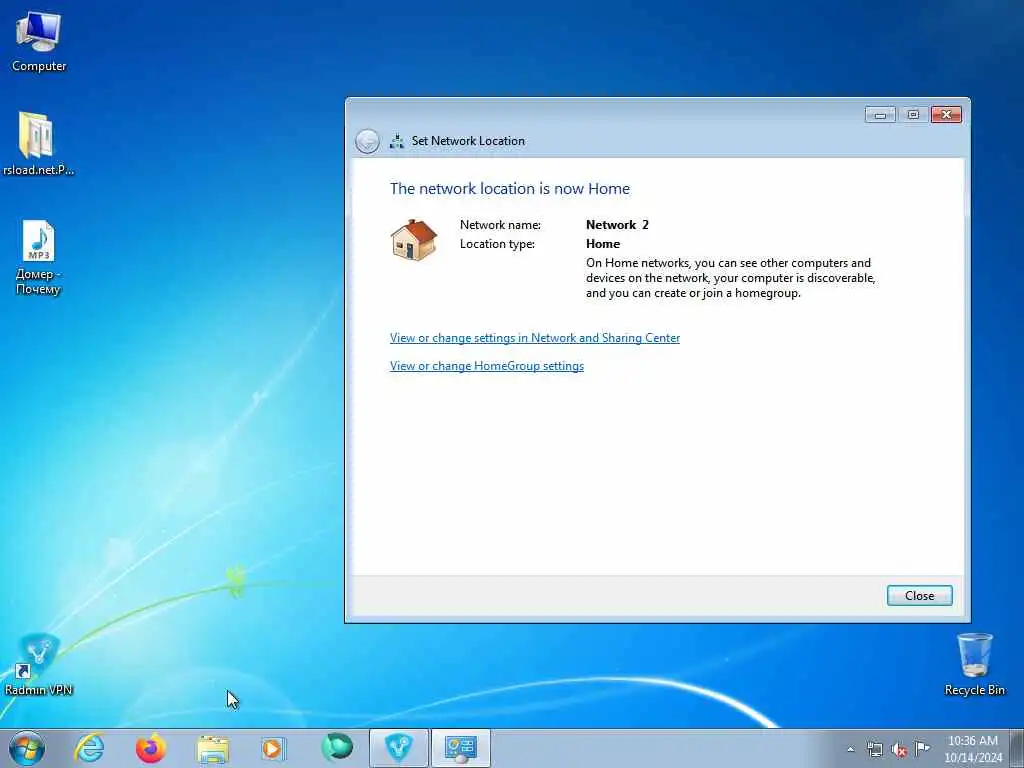Open the Computer desktop icon
This screenshot has width=1024, height=768.
pyautogui.click(x=39, y=42)
